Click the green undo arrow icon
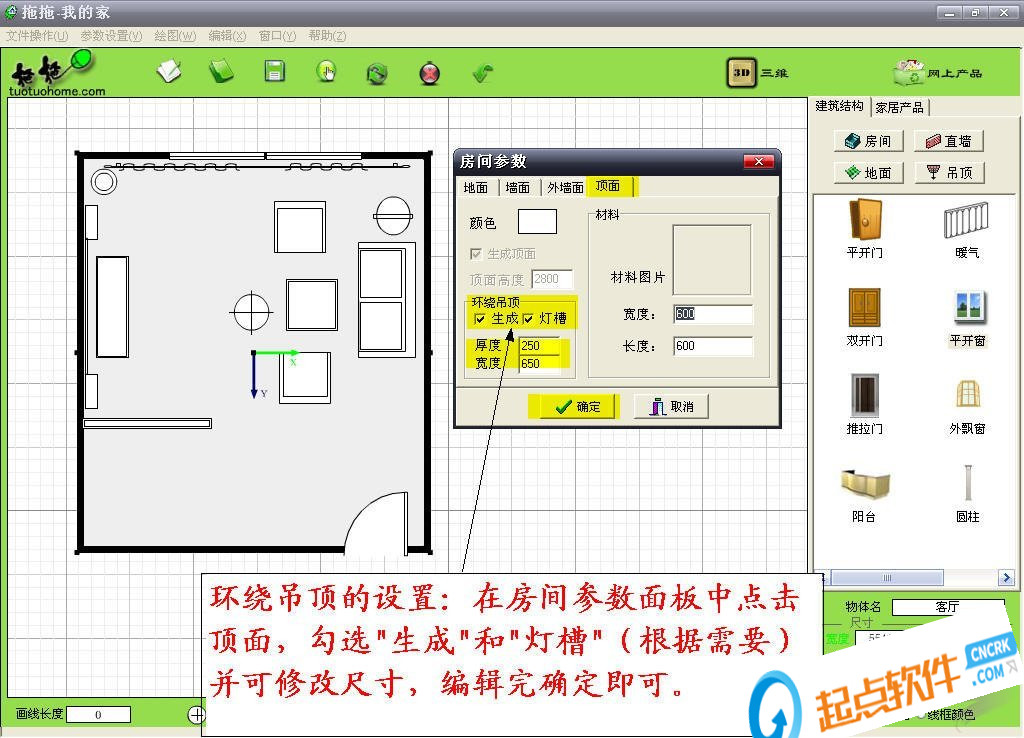 [483, 72]
